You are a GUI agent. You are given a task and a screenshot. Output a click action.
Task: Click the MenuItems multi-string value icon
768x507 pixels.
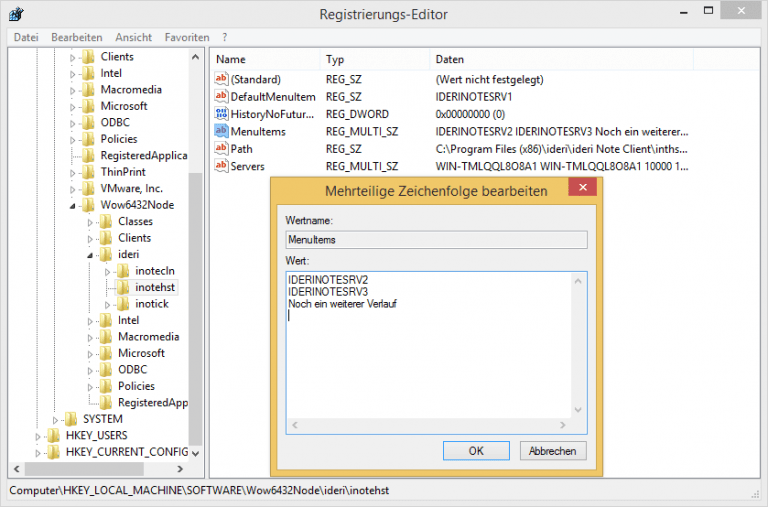pos(221,131)
